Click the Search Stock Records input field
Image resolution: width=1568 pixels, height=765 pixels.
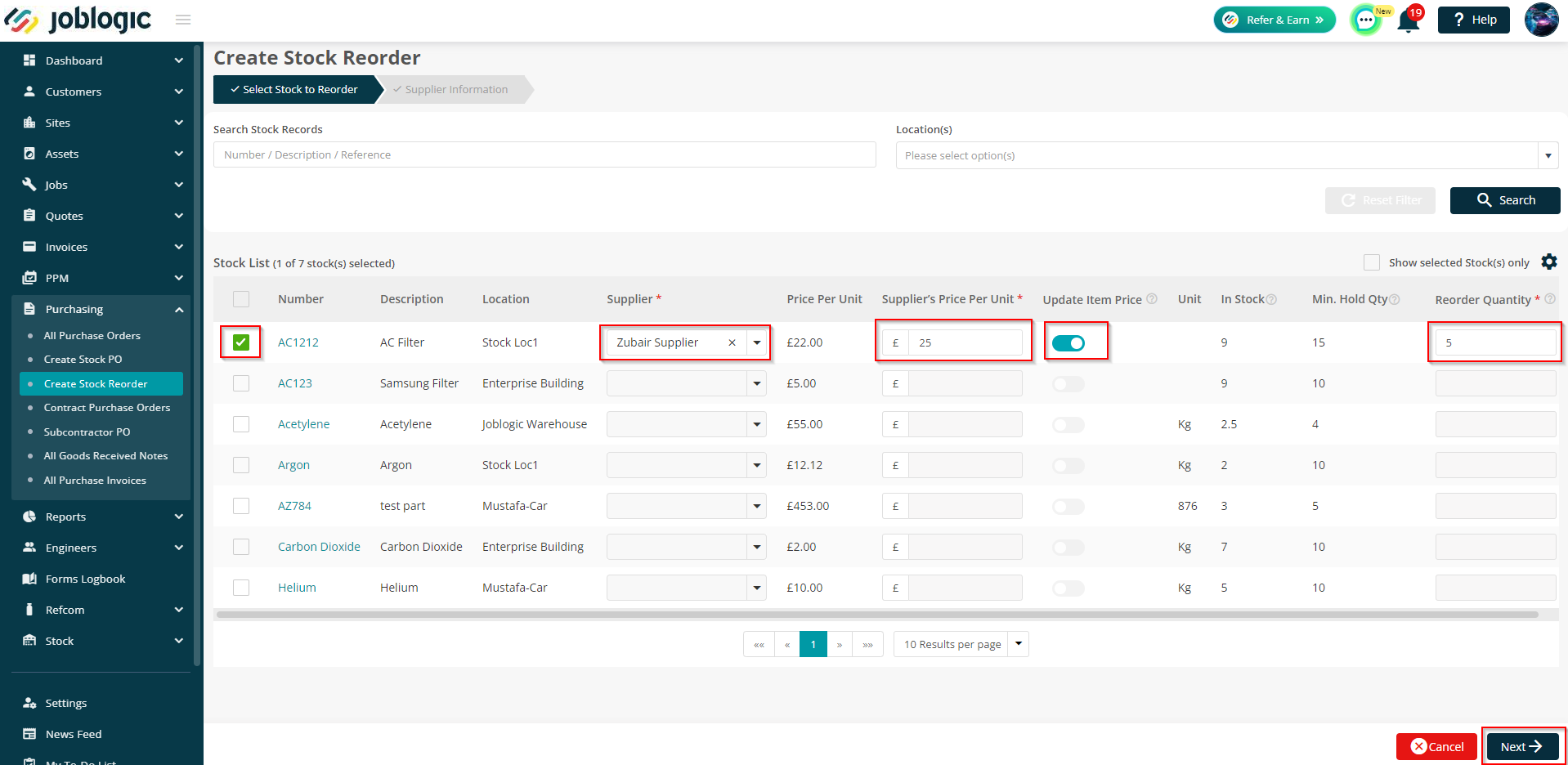tap(544, 154)
